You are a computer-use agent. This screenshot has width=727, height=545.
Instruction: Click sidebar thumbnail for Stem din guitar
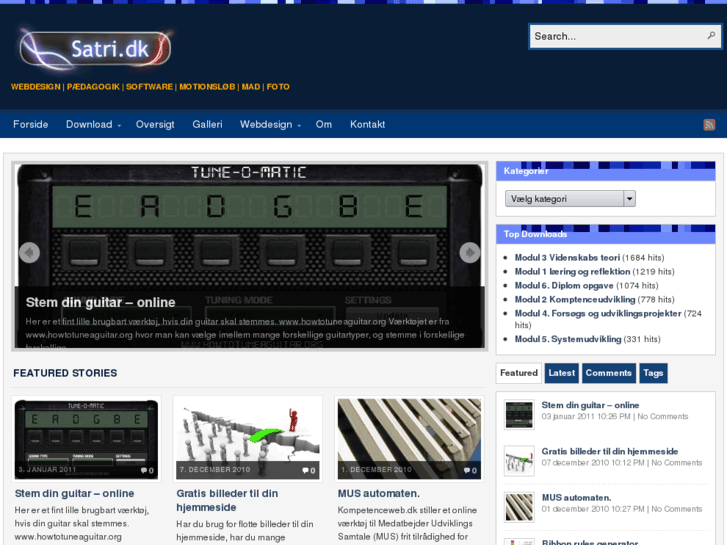click(519, 415)
